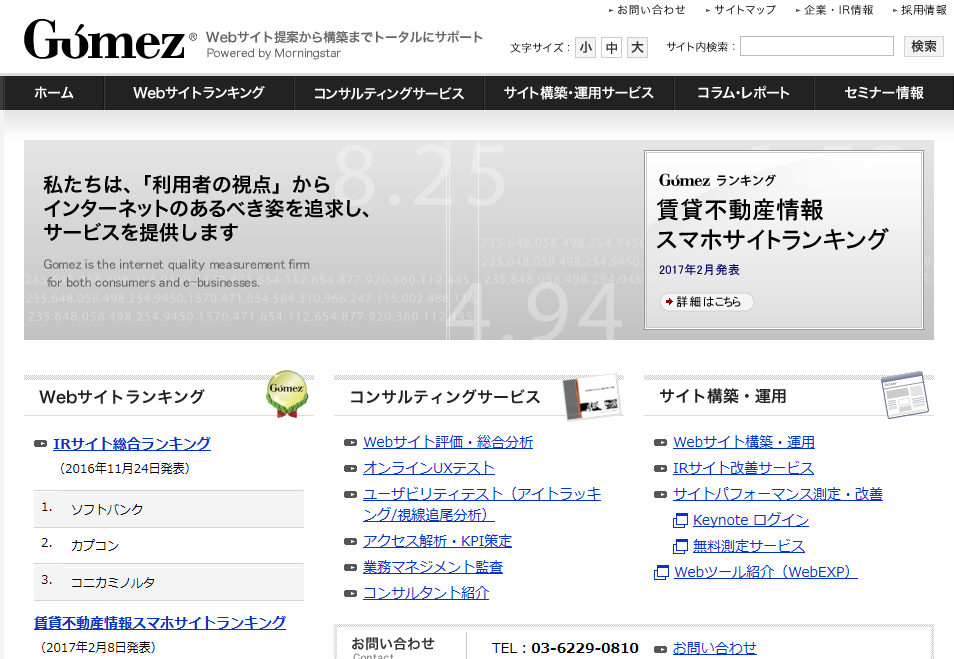The image size is (954, 659).
Task: Select the 大 font size option
Action: [636, 46]
